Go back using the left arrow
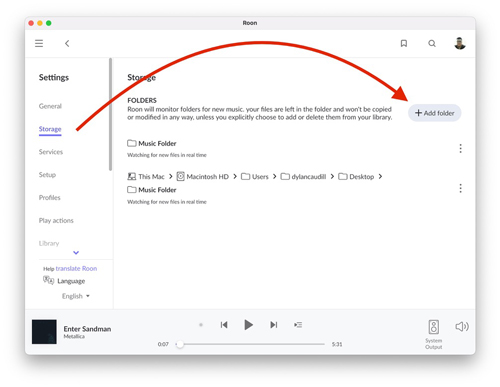 click(67, 43)
